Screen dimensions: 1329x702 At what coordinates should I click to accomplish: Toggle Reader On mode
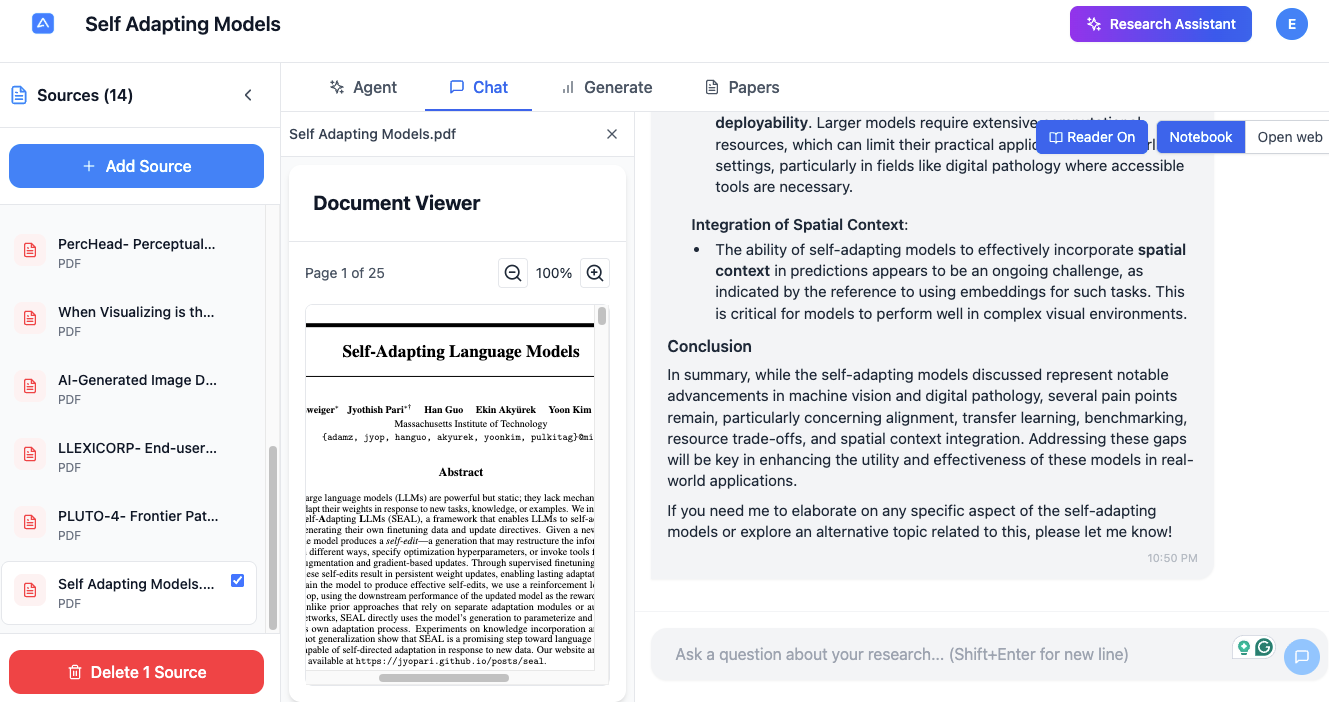[x=1092, y=137]
